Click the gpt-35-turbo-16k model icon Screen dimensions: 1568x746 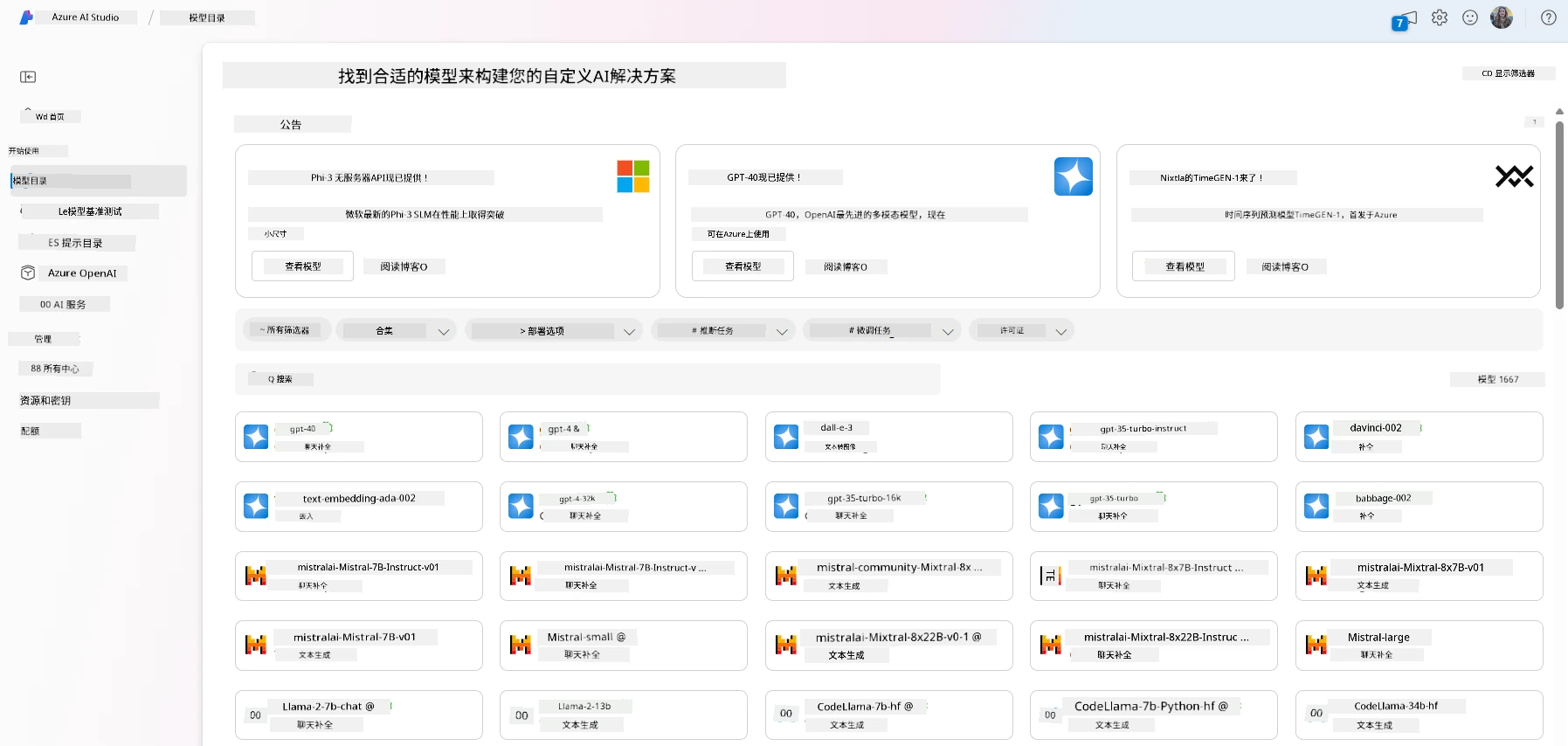[786, 506]
